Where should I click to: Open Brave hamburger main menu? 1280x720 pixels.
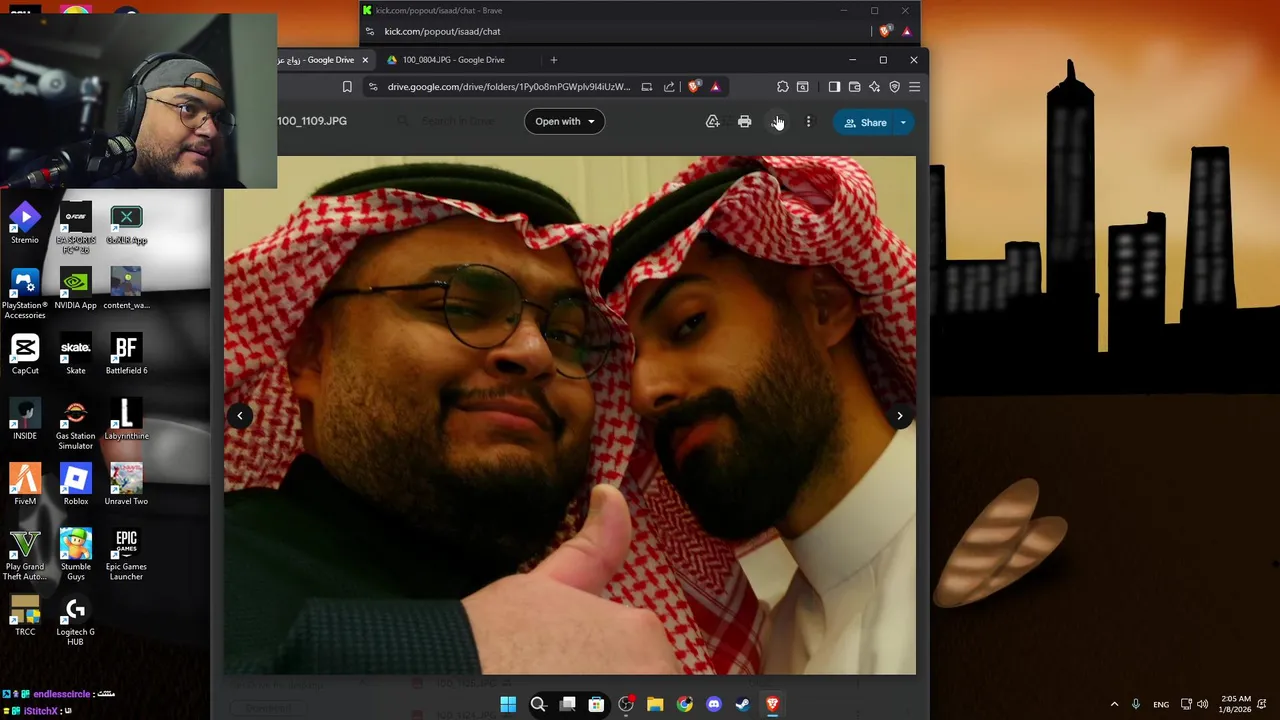[914, 87]
